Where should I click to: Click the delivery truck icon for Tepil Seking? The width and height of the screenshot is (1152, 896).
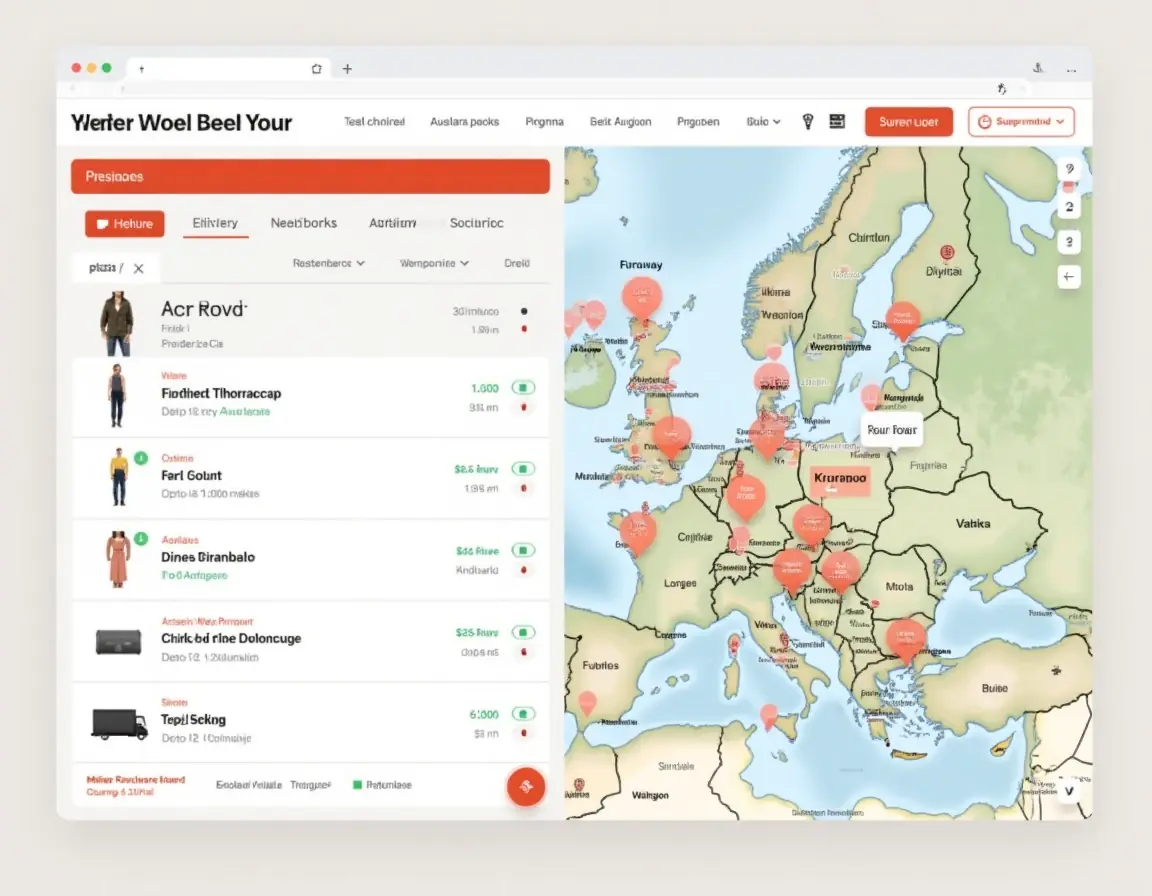[119, 724]
